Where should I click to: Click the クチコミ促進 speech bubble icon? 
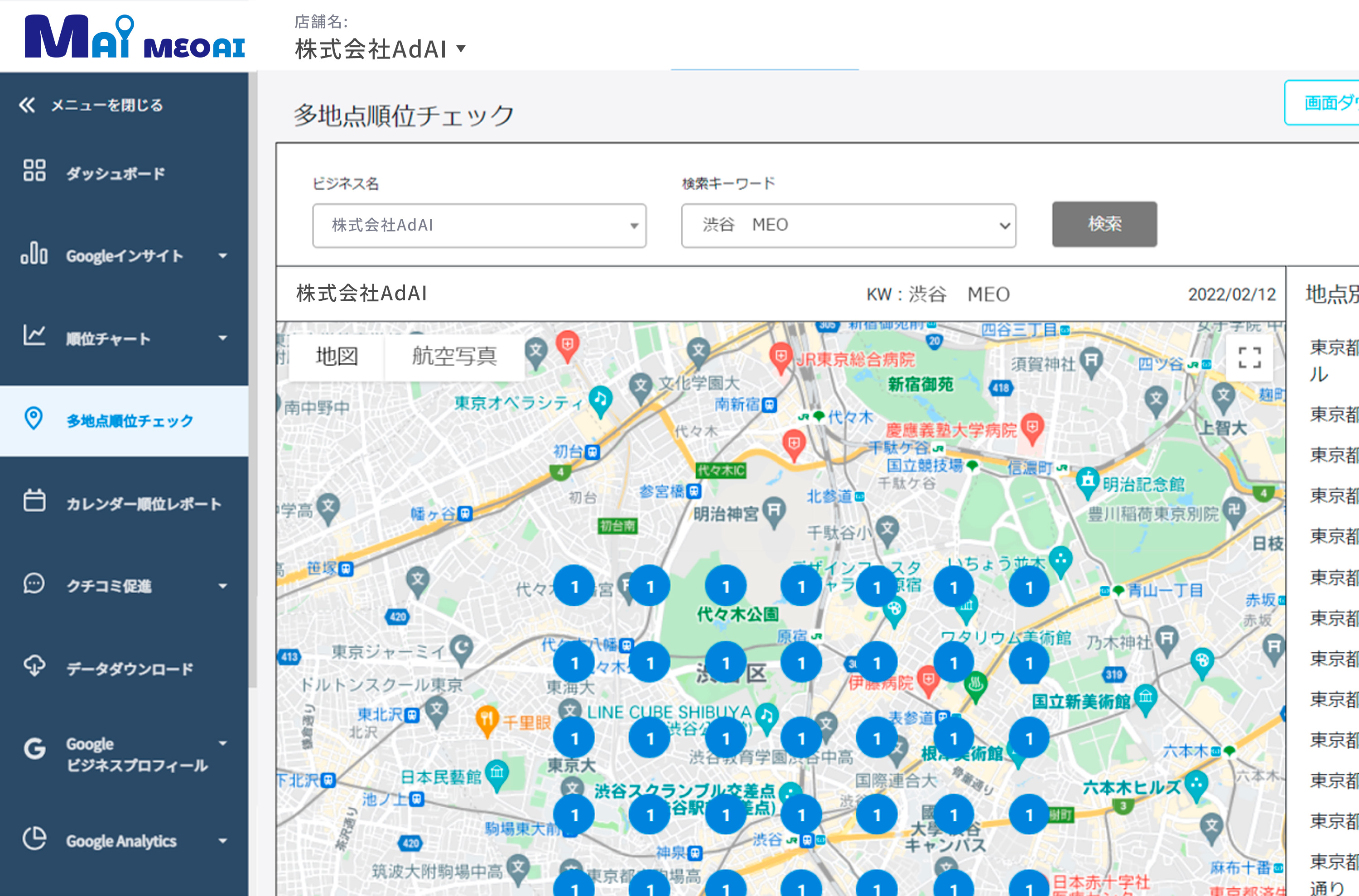[34, 583]
